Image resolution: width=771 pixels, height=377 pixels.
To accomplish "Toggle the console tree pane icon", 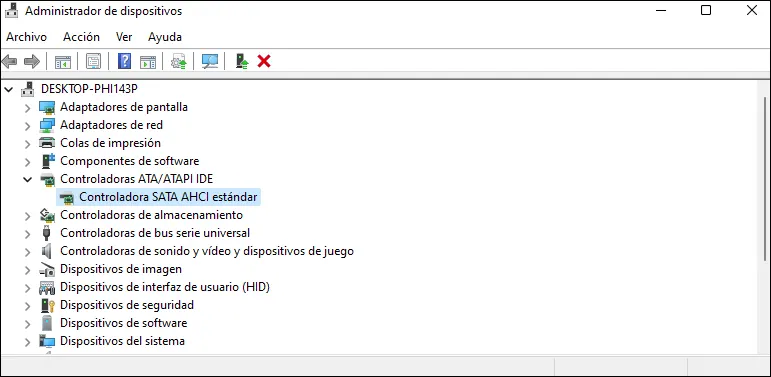I will (x=62, y=62).
